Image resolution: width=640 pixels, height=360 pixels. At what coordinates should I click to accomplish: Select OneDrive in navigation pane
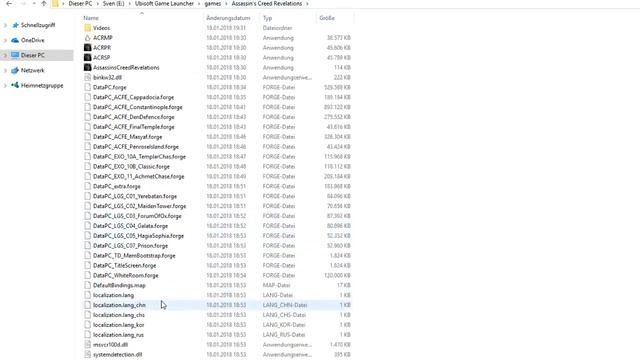pos(33,40)
